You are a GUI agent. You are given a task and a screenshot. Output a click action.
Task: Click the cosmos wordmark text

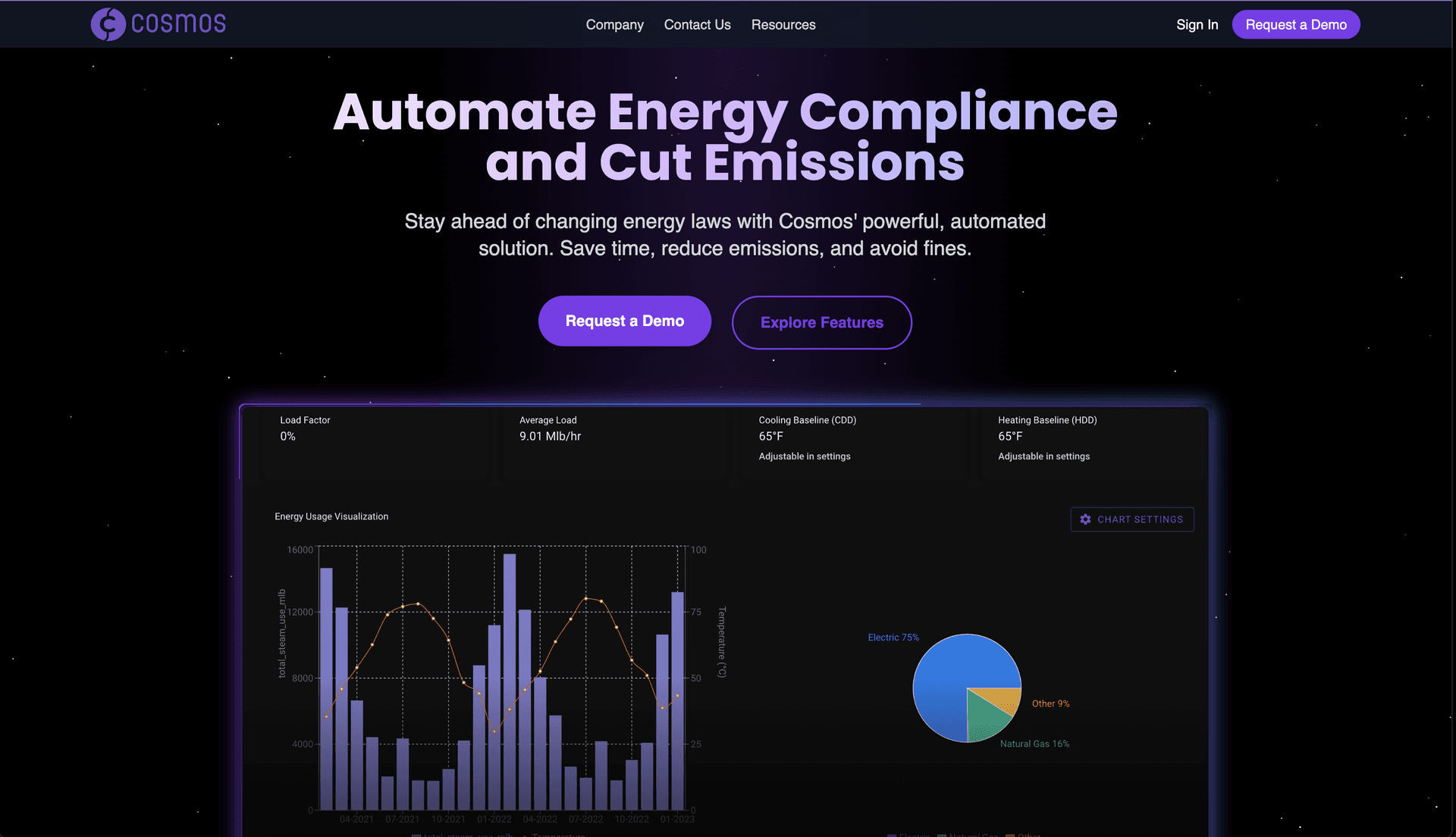coord(178,24)
